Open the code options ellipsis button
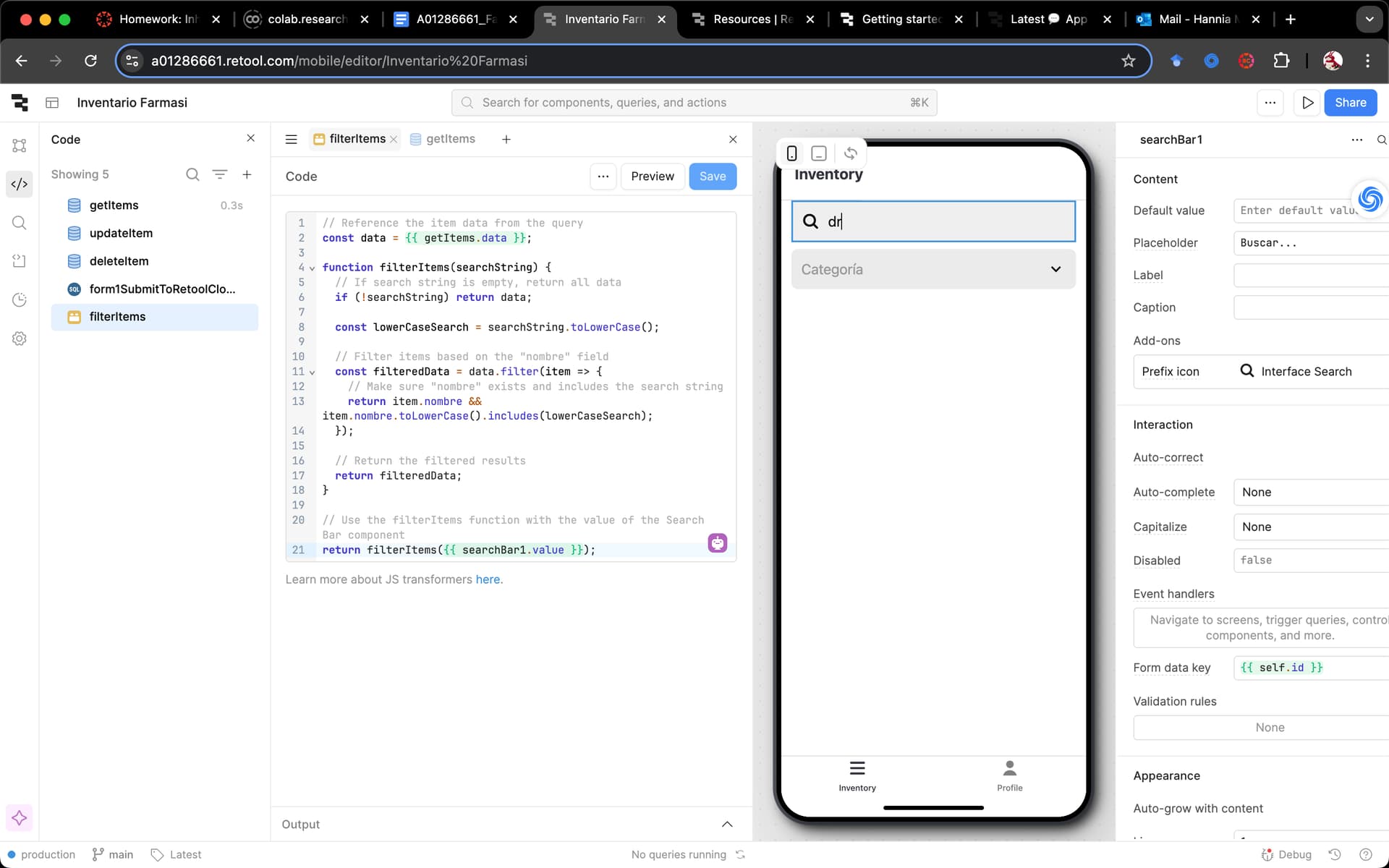 pos(603,176)
